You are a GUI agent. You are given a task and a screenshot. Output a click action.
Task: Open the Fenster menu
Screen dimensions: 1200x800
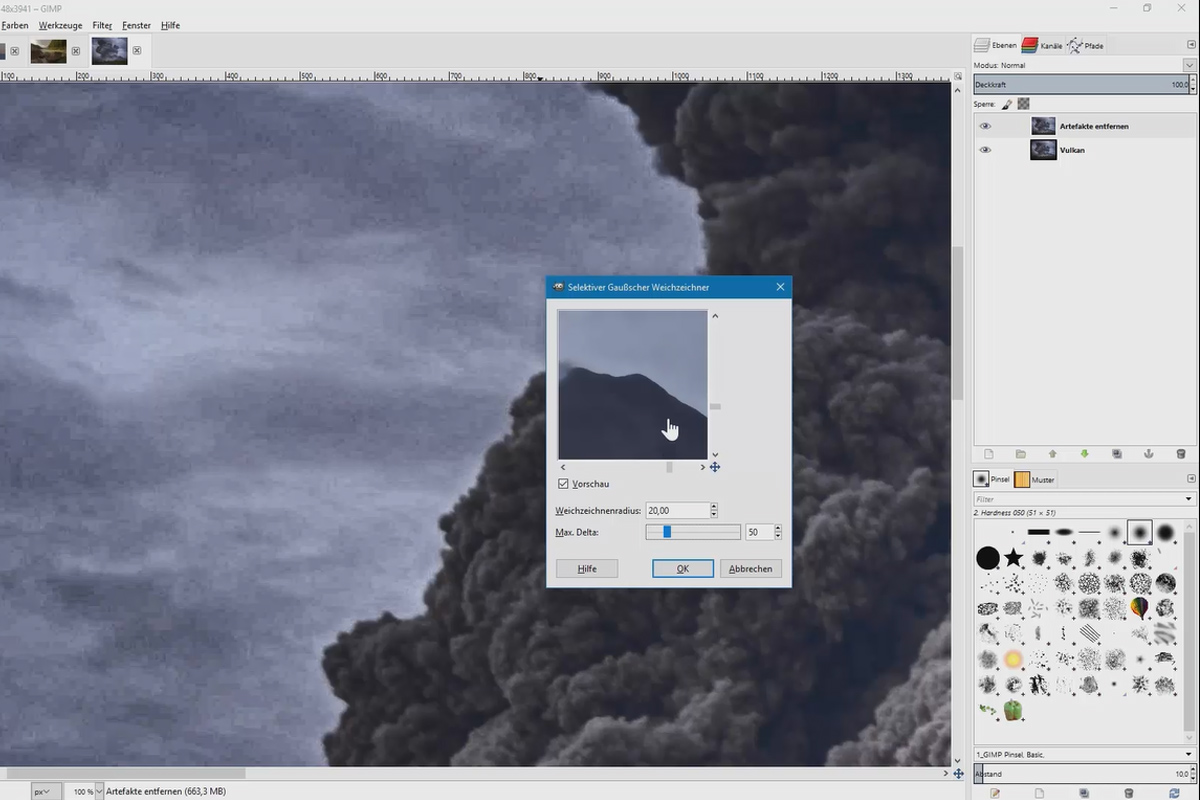137,25
